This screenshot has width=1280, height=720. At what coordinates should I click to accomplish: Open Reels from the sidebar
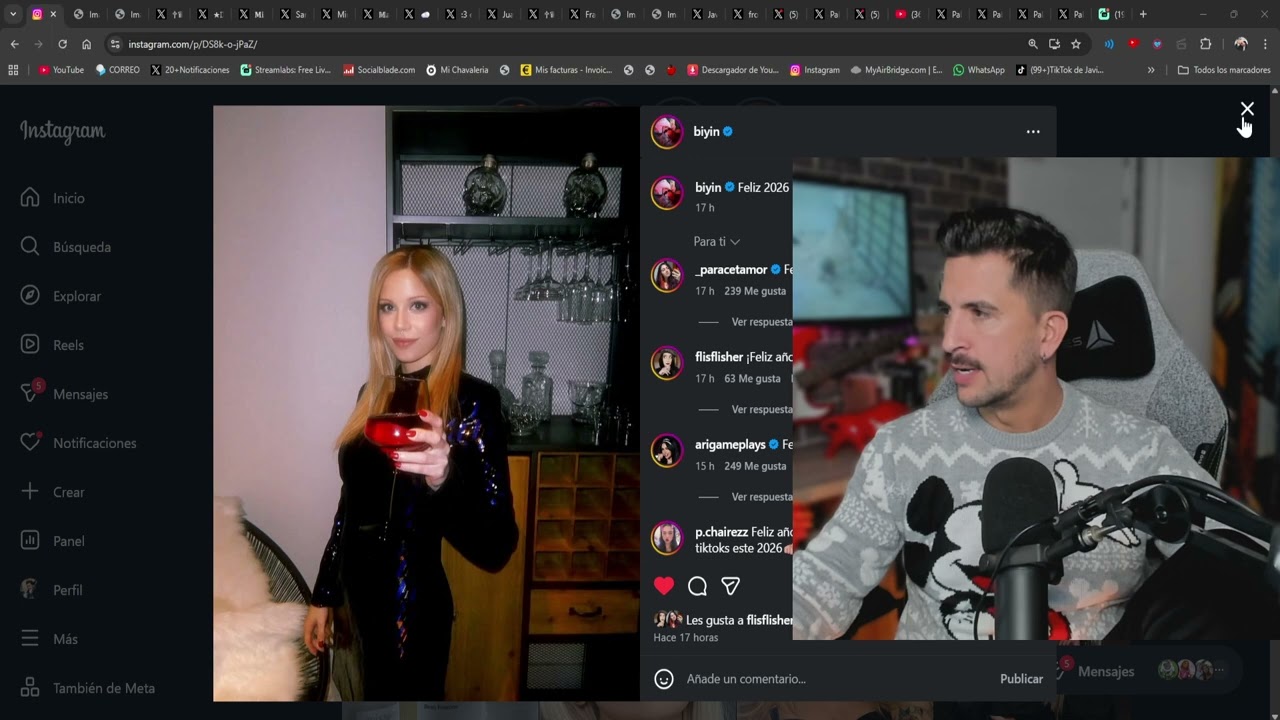[52, 345]
